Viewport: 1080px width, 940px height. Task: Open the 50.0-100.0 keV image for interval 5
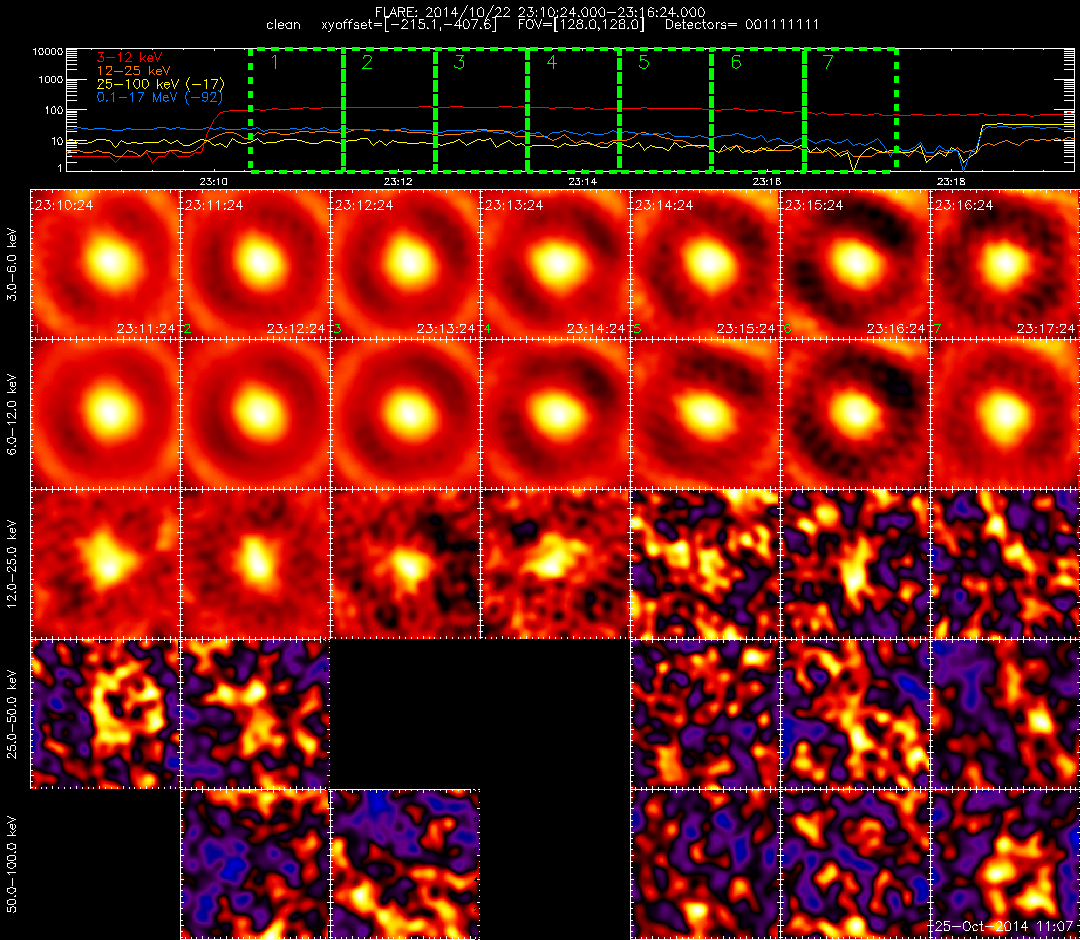pos(705,865)
